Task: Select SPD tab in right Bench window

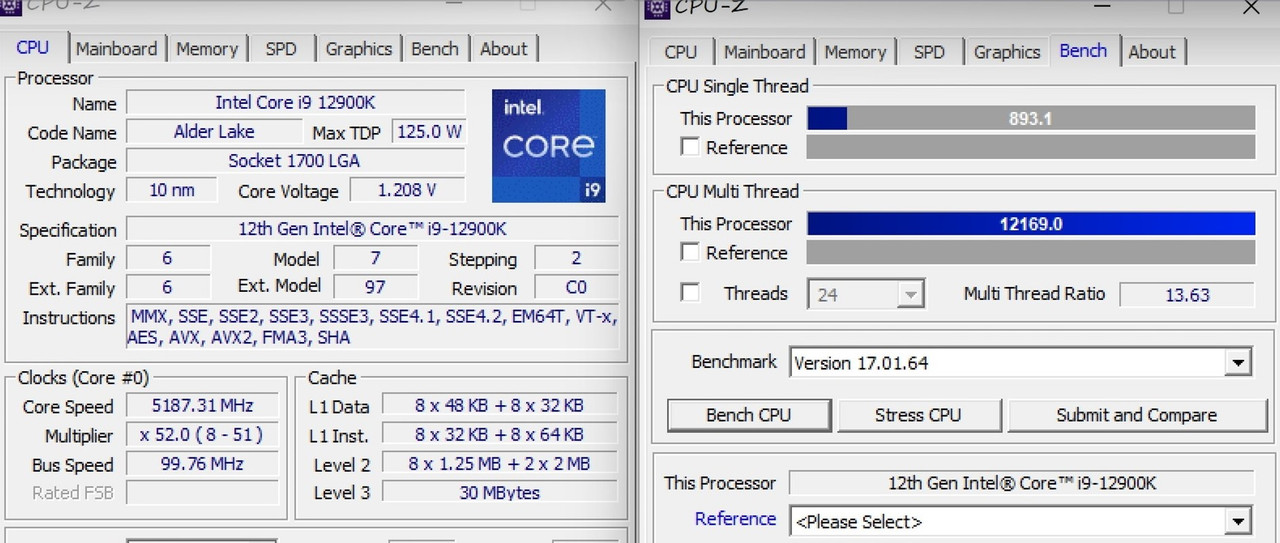Action: tap(929, 52)
